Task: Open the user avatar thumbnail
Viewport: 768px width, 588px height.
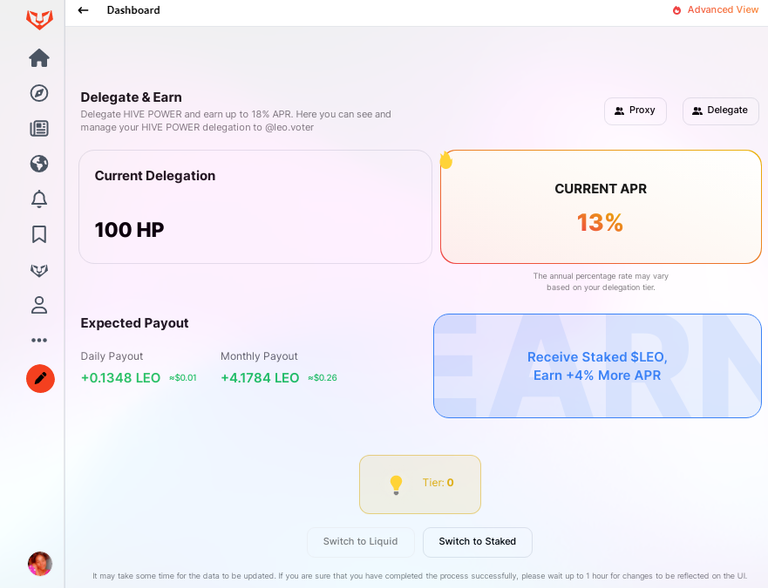Action: (x=40, y=564)
